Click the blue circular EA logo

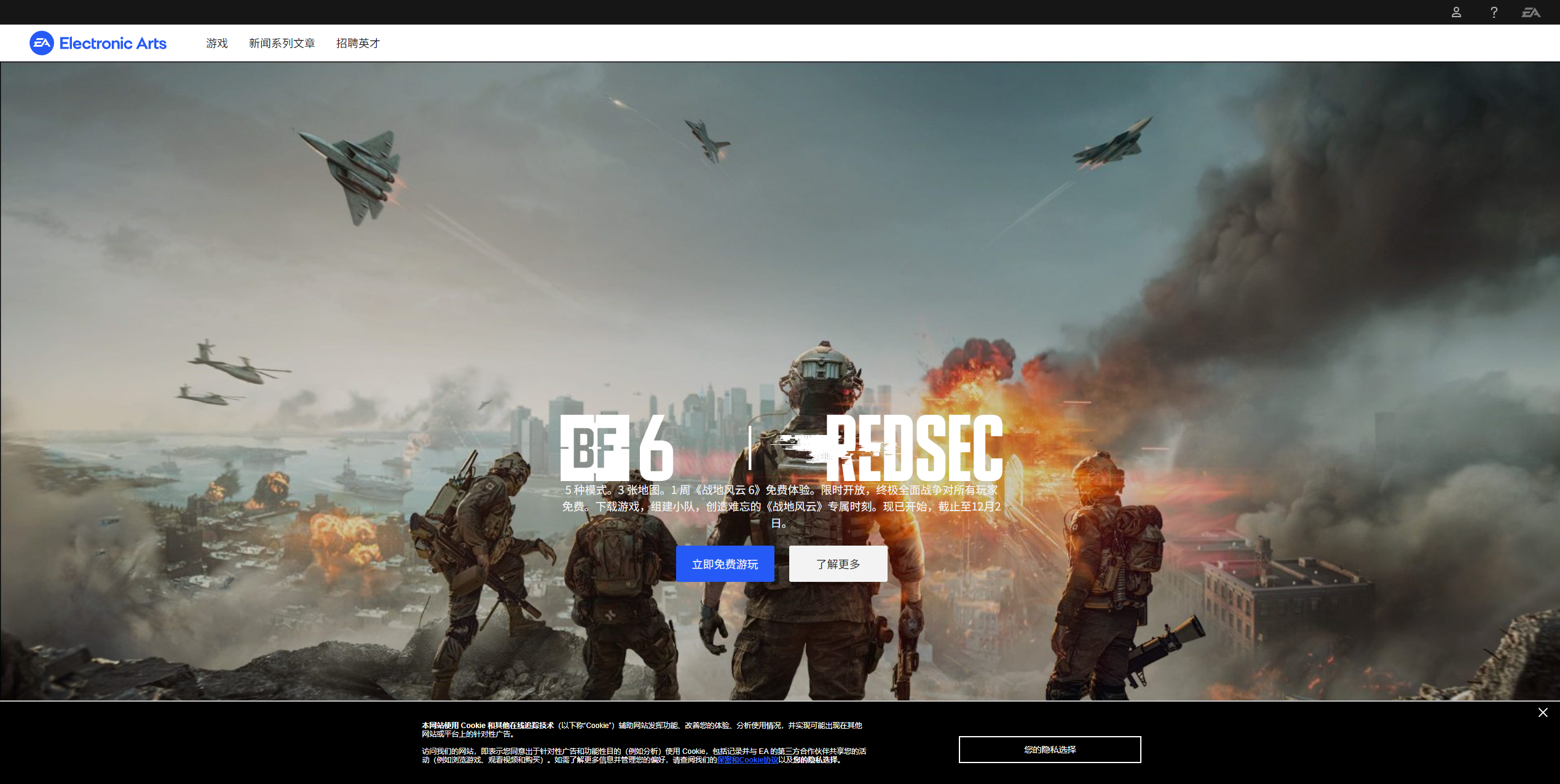[41, 43]
